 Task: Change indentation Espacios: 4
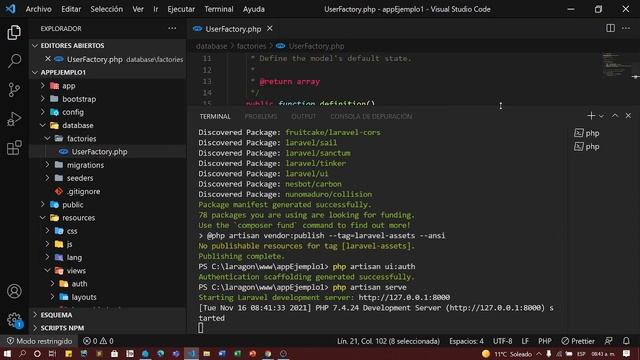click(x=466, y=341)
